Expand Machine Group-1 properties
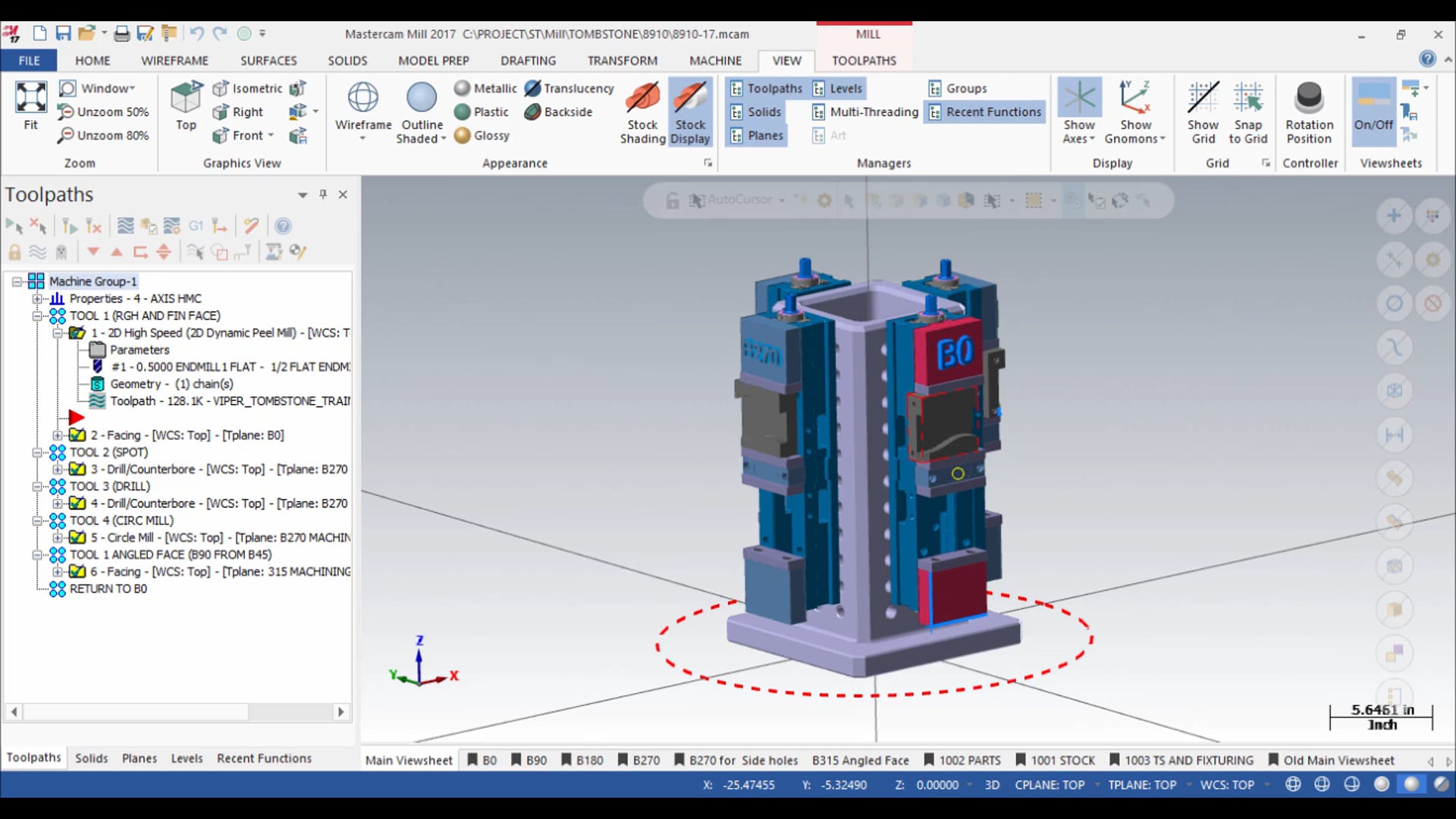The width and height of the screenshot is (1456, 819). point(38,298)
